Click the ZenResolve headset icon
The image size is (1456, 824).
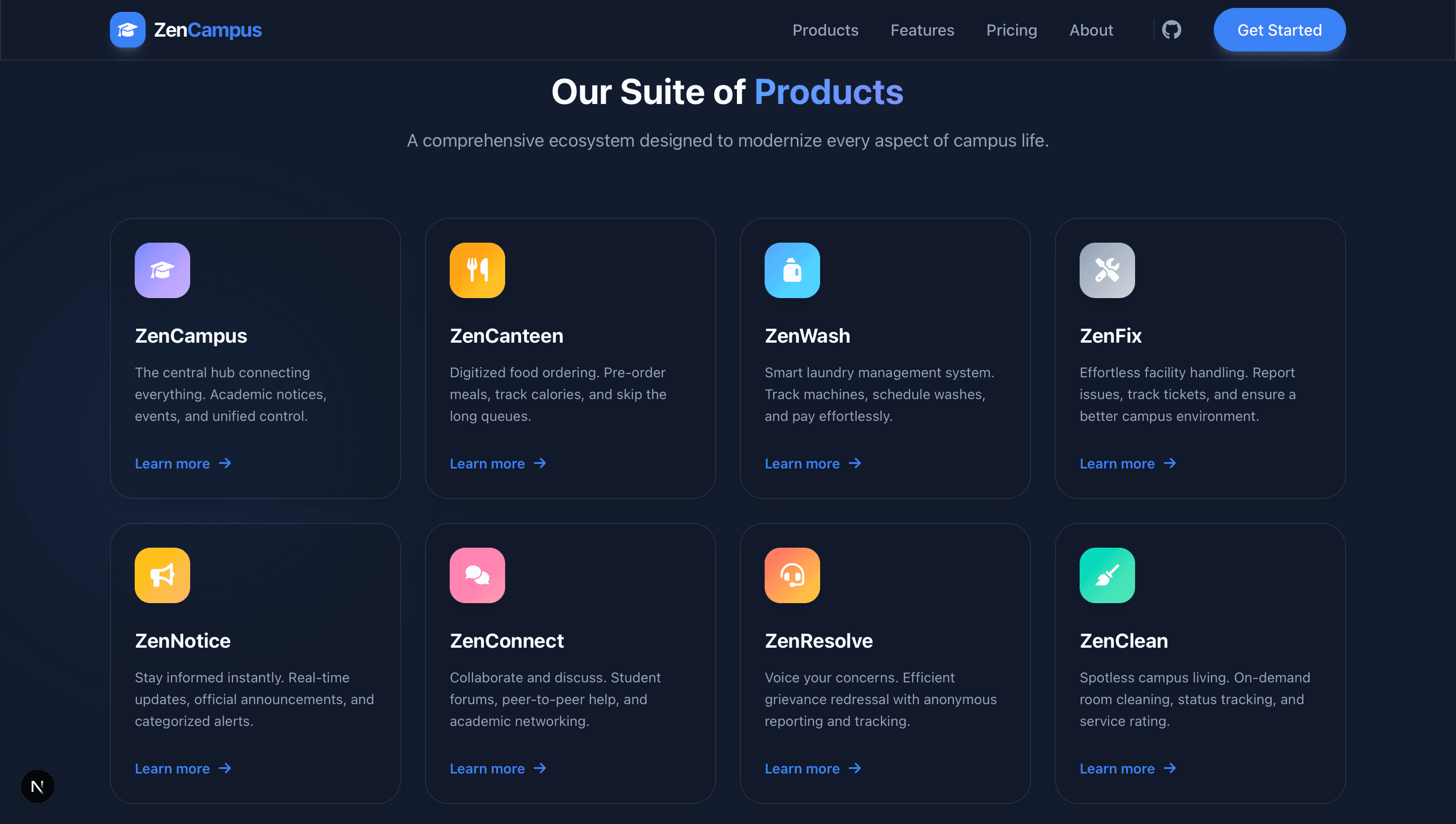[x=792, y=575]
